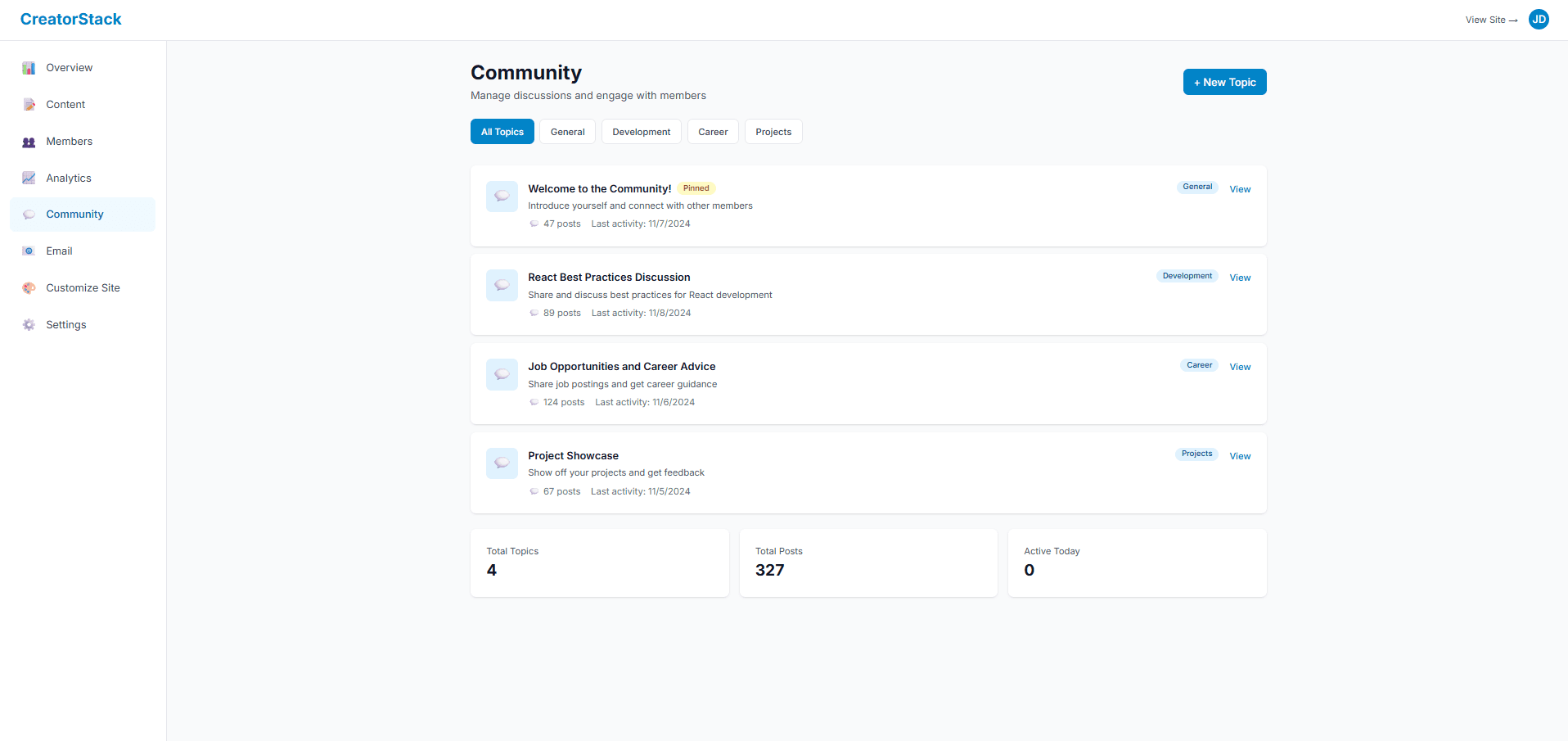The height and width of the screenshot is (741, 1568).
Task: View the Welcome to the Community topic
Action: pyautogui.click(x=1239, y=188)
